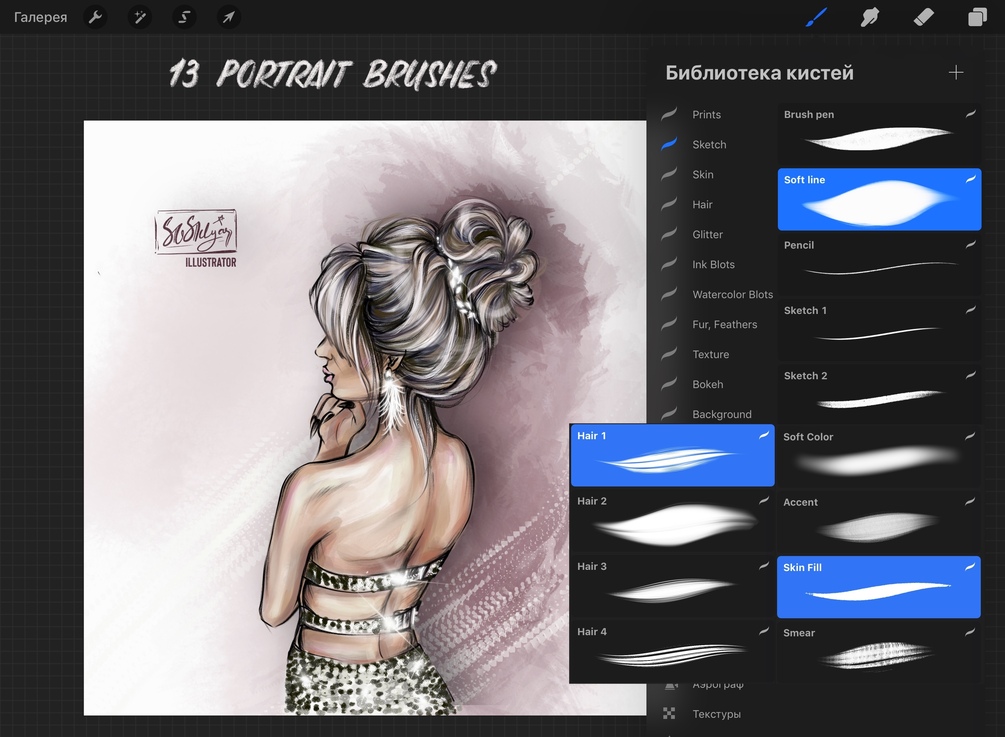This screenshot has width=1005, height=737.
Task: Choose the Soft Color brush
Action: (879, 456)
